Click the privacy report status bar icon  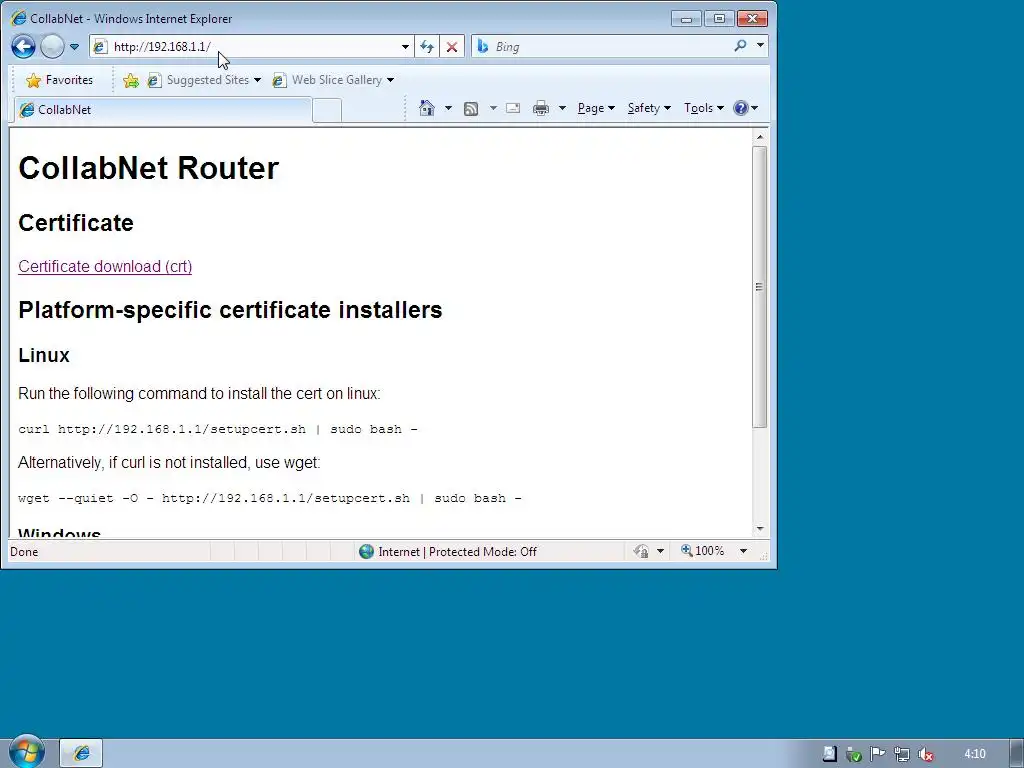tap(641, 552)
